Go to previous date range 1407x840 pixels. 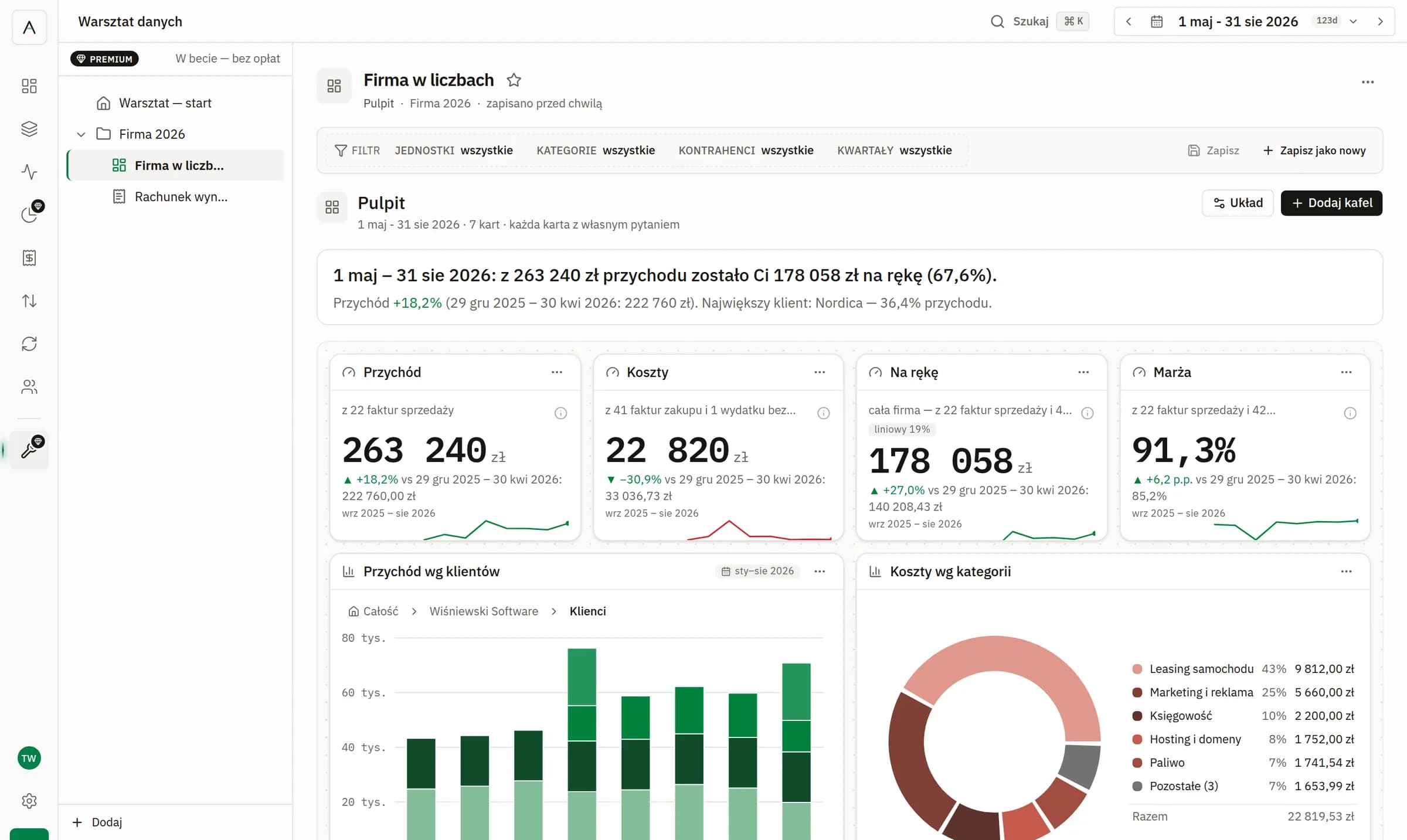click(1129, 22)
